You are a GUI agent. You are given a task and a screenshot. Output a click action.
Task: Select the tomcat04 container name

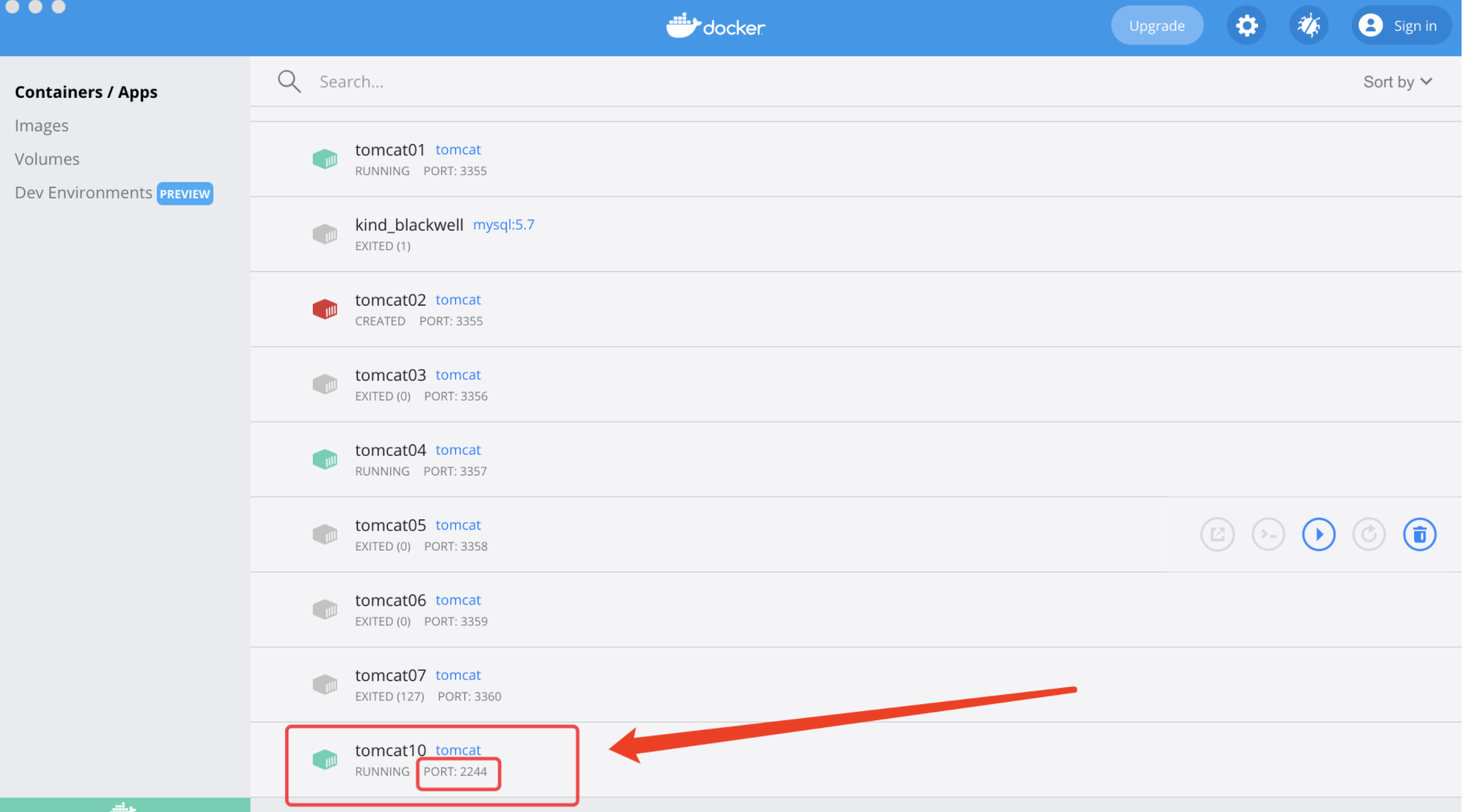click(390, 450)
